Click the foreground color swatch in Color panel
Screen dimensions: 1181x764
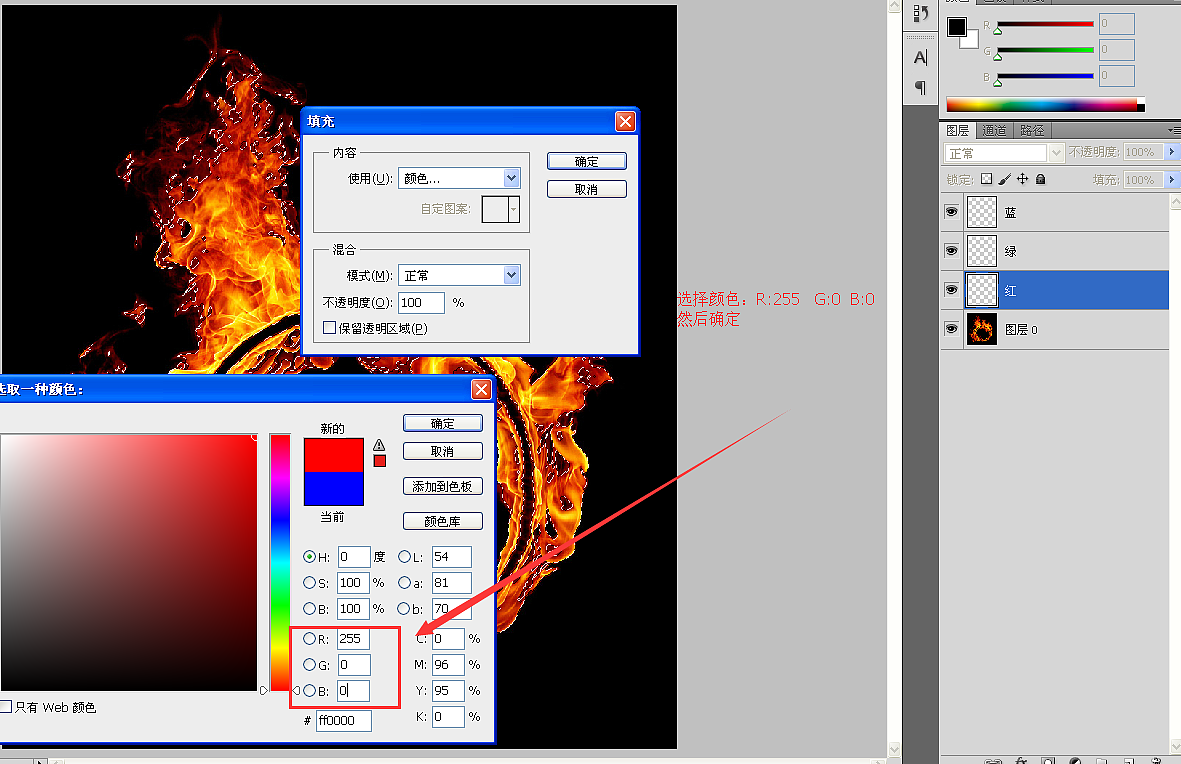(x=957, y=26)
